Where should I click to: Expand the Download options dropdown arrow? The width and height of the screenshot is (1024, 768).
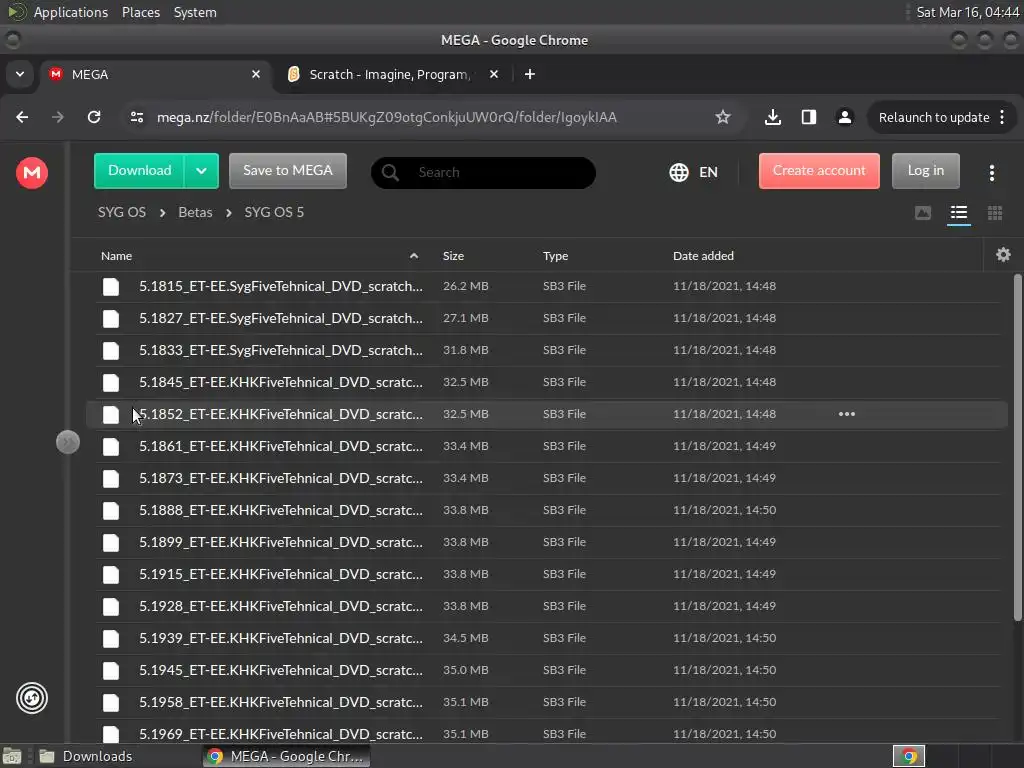coord(201,171)
